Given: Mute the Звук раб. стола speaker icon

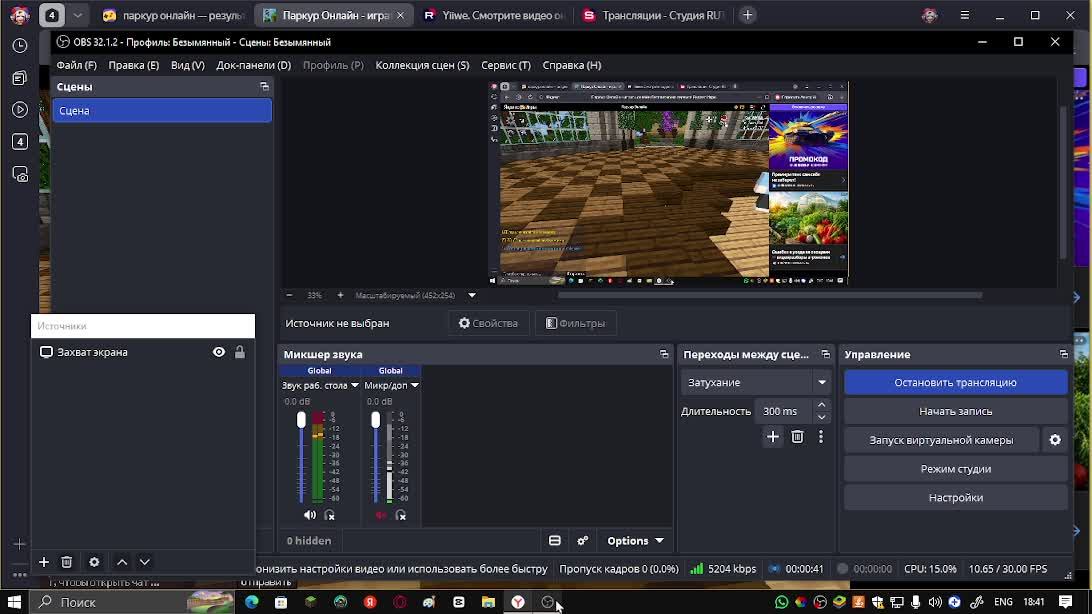Looking at the screenshot, I should [x=310, y=515].
